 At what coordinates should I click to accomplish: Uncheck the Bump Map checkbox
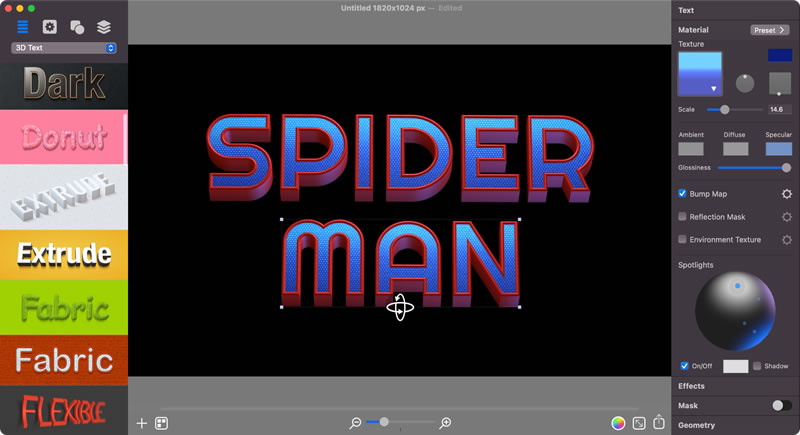[x=682, y=193]
